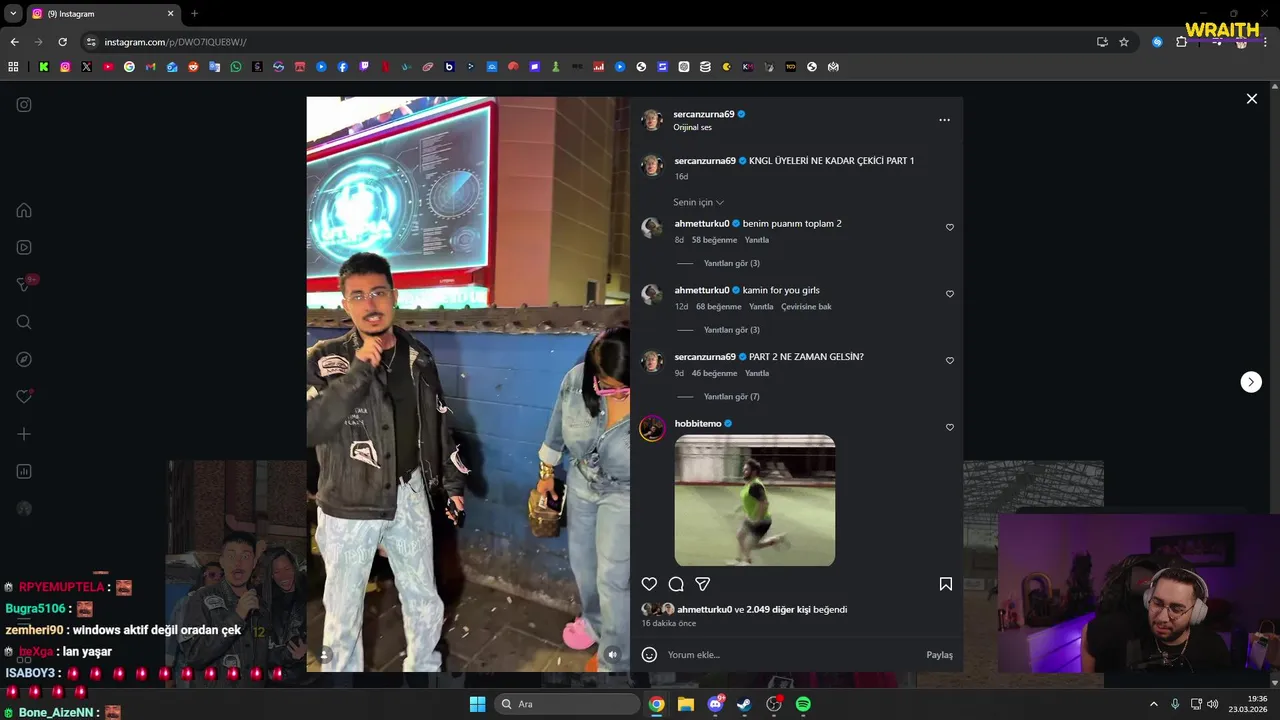1280x720 pixels.
Task: Open Instagram home from sidebar
Action: click(24, 210)
